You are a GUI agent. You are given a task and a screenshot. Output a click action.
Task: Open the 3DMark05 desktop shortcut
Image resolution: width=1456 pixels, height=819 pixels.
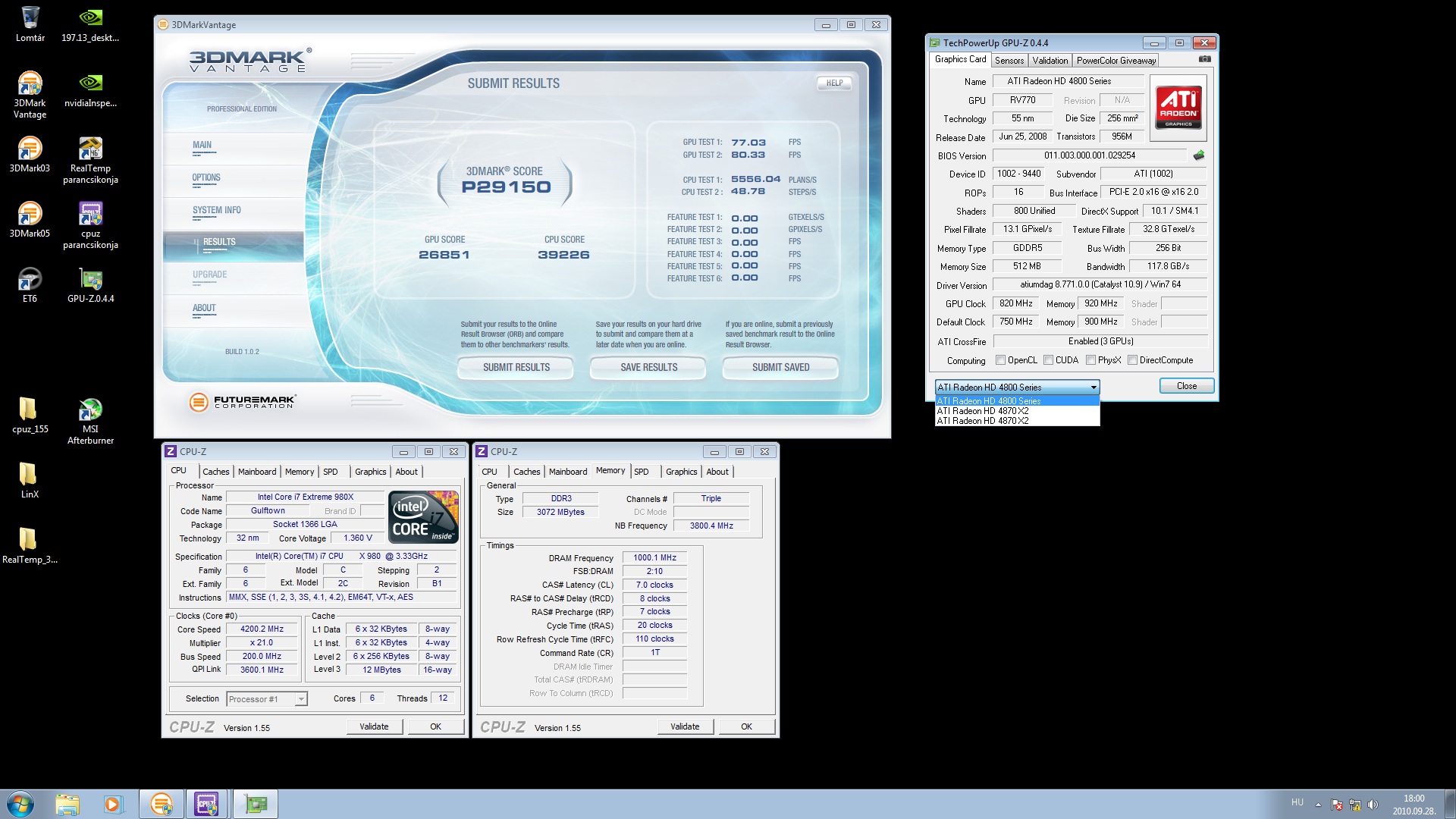[x=30, y=214]
